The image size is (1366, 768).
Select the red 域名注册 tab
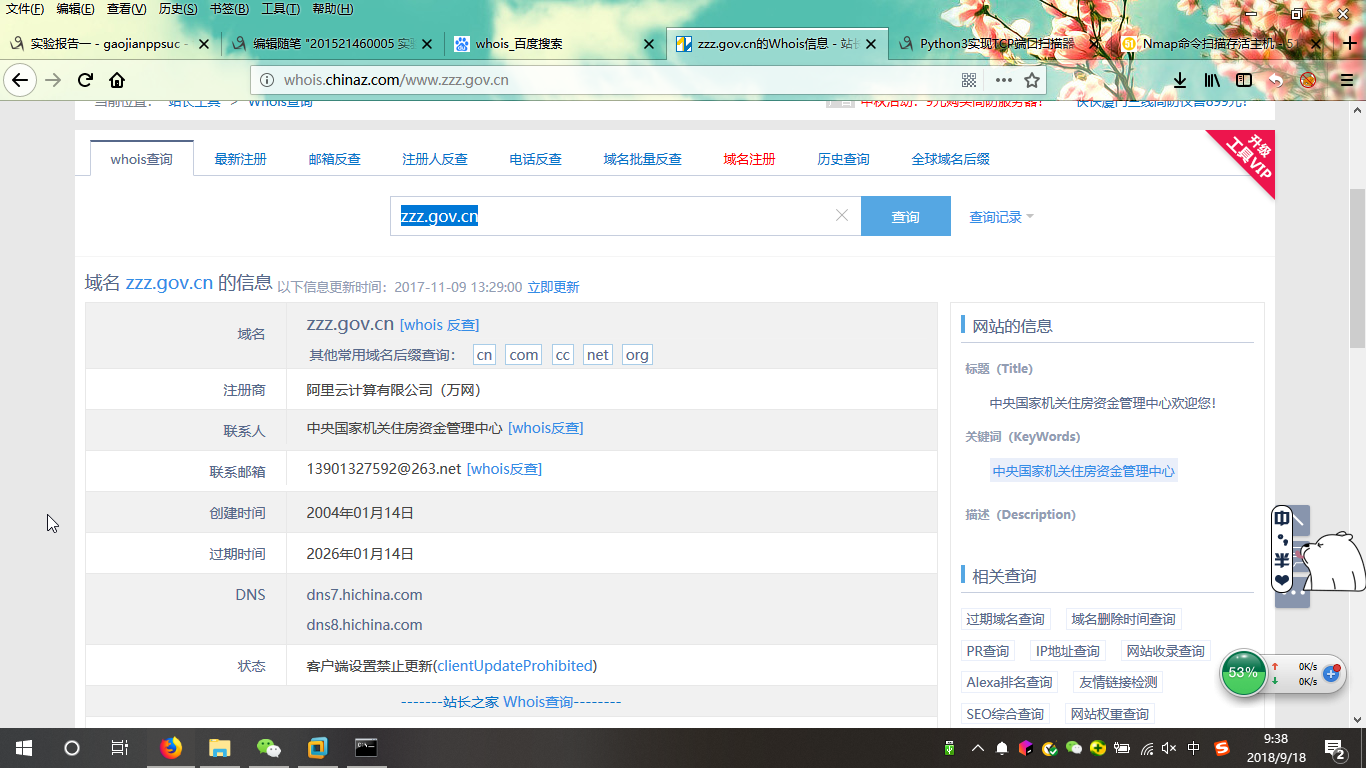click(x=749, y=159)
